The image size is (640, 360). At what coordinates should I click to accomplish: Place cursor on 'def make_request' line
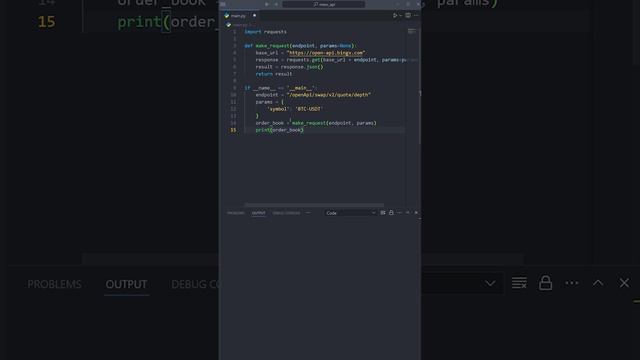tap(300, 46)
